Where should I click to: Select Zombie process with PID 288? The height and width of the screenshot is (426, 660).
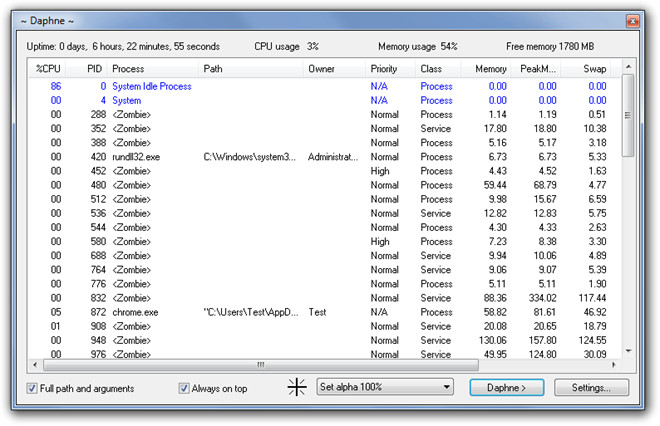(325, 114)
